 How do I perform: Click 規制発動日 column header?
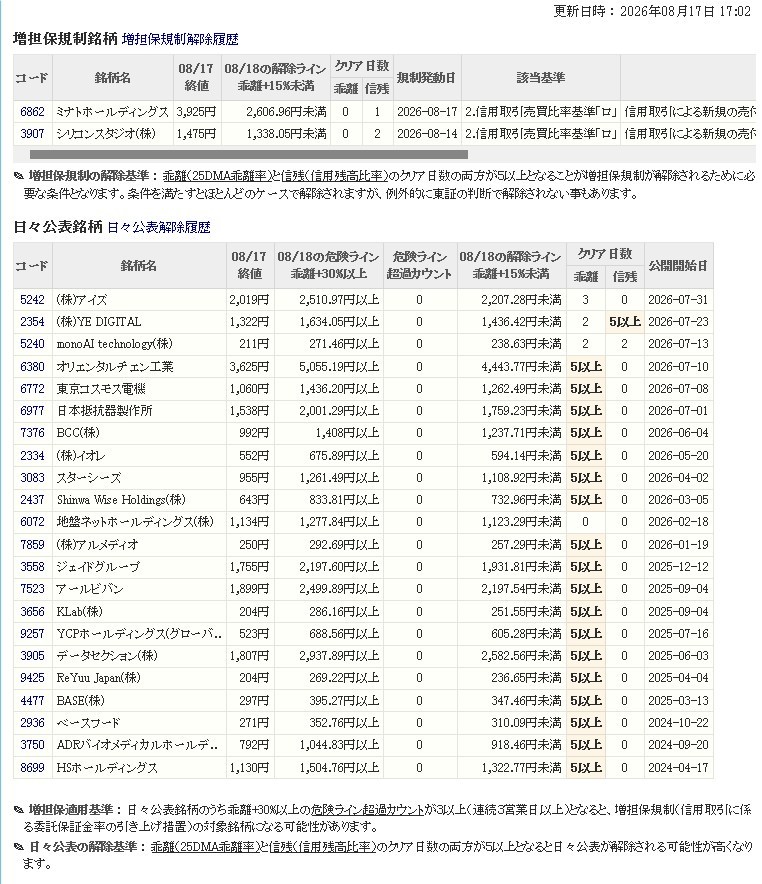click(x=426, y=77)
